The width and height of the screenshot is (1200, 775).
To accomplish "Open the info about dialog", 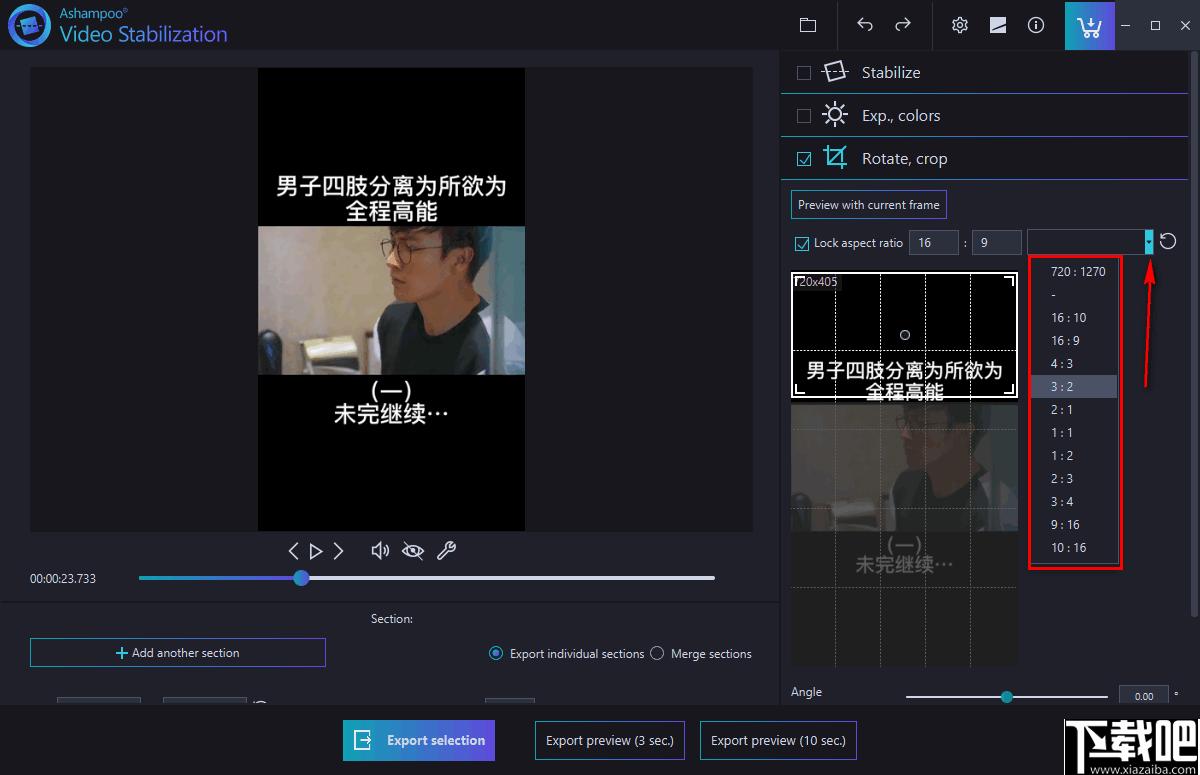I will point(1036,25).
